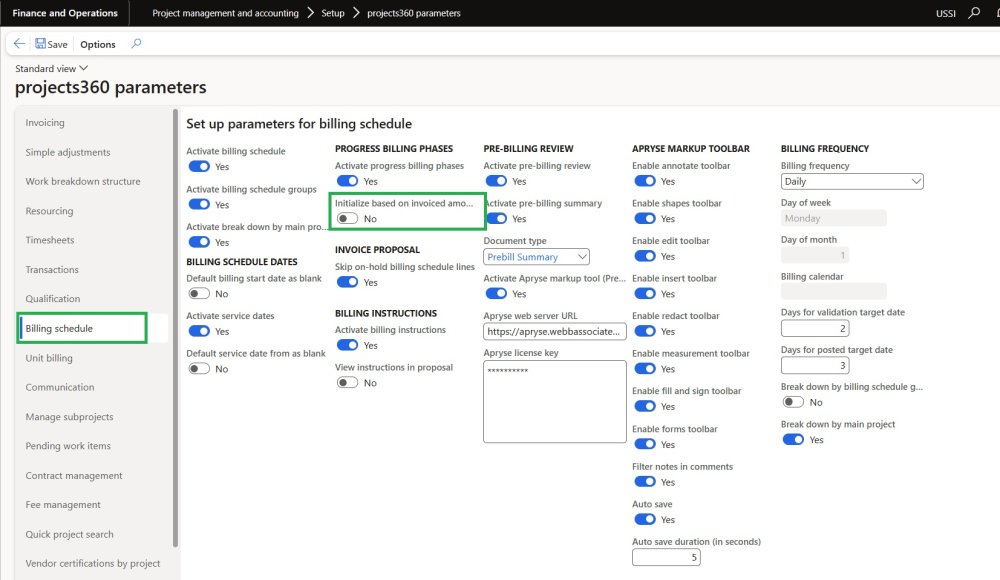
Task: Turn off Auto save toggle
Action: coord(645,520)
